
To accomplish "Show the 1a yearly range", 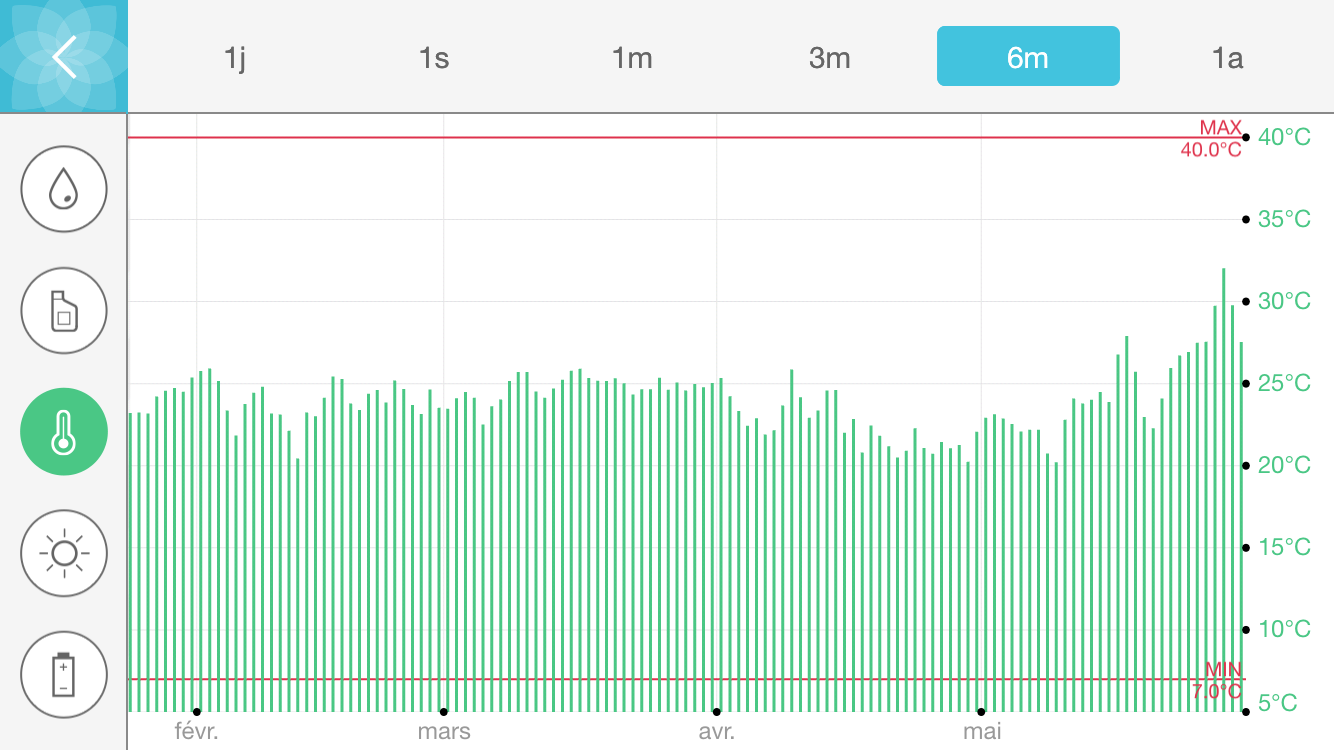I will tap(1226, 58).
